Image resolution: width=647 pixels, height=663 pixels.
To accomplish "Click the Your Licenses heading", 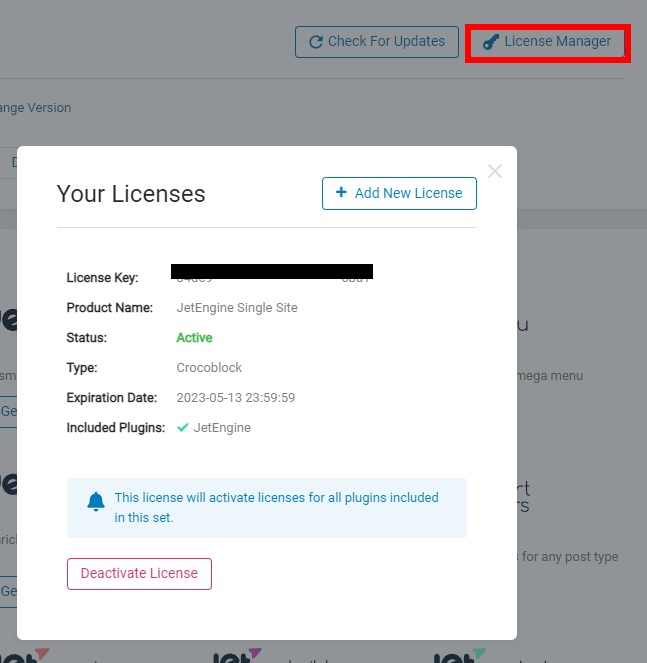I will 131,194.
